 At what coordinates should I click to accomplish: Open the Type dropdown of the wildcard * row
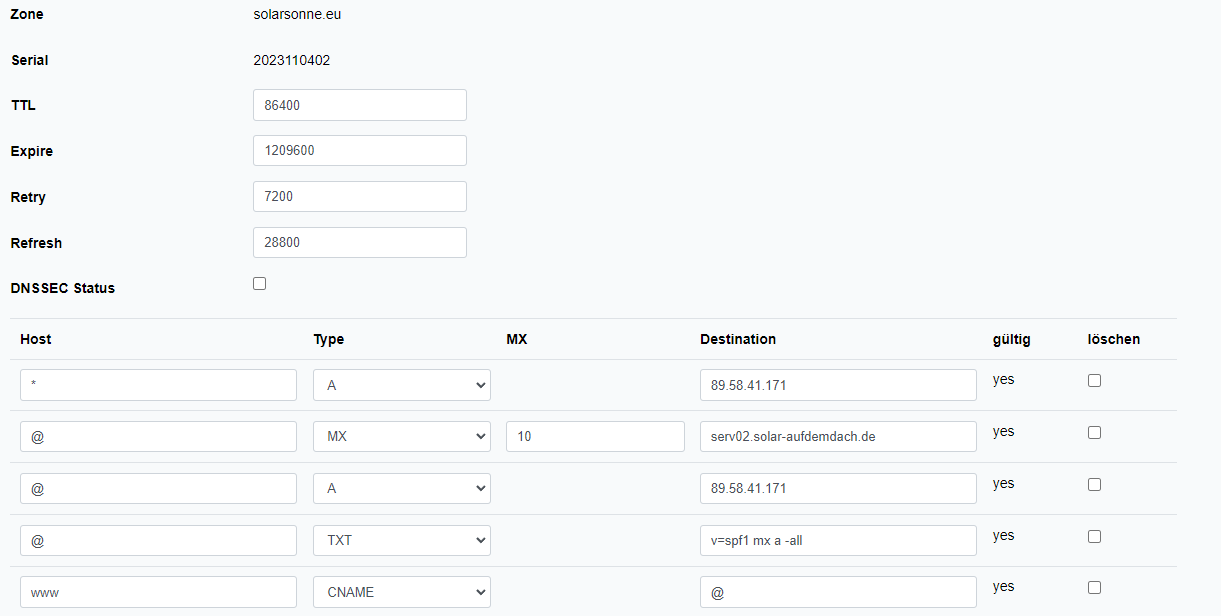coord(401,385)
